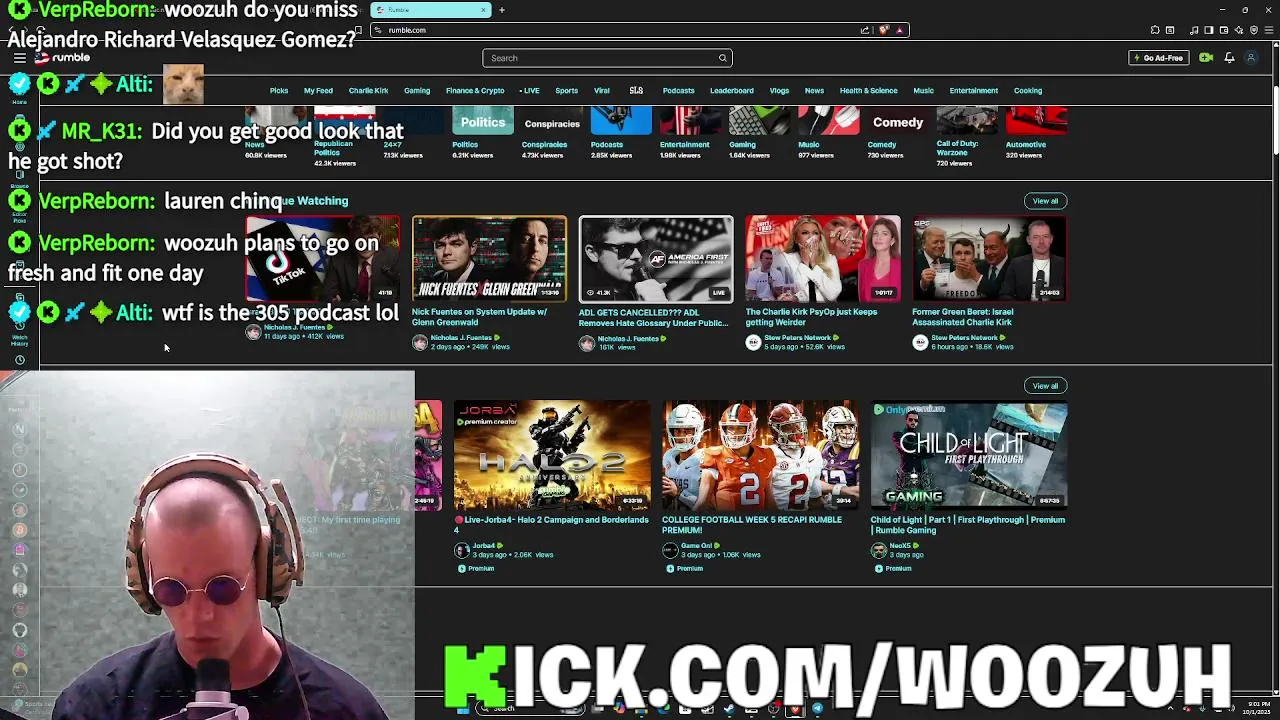Open 'ADL GETS CANCELLED???' video title link

coord(653,317)
